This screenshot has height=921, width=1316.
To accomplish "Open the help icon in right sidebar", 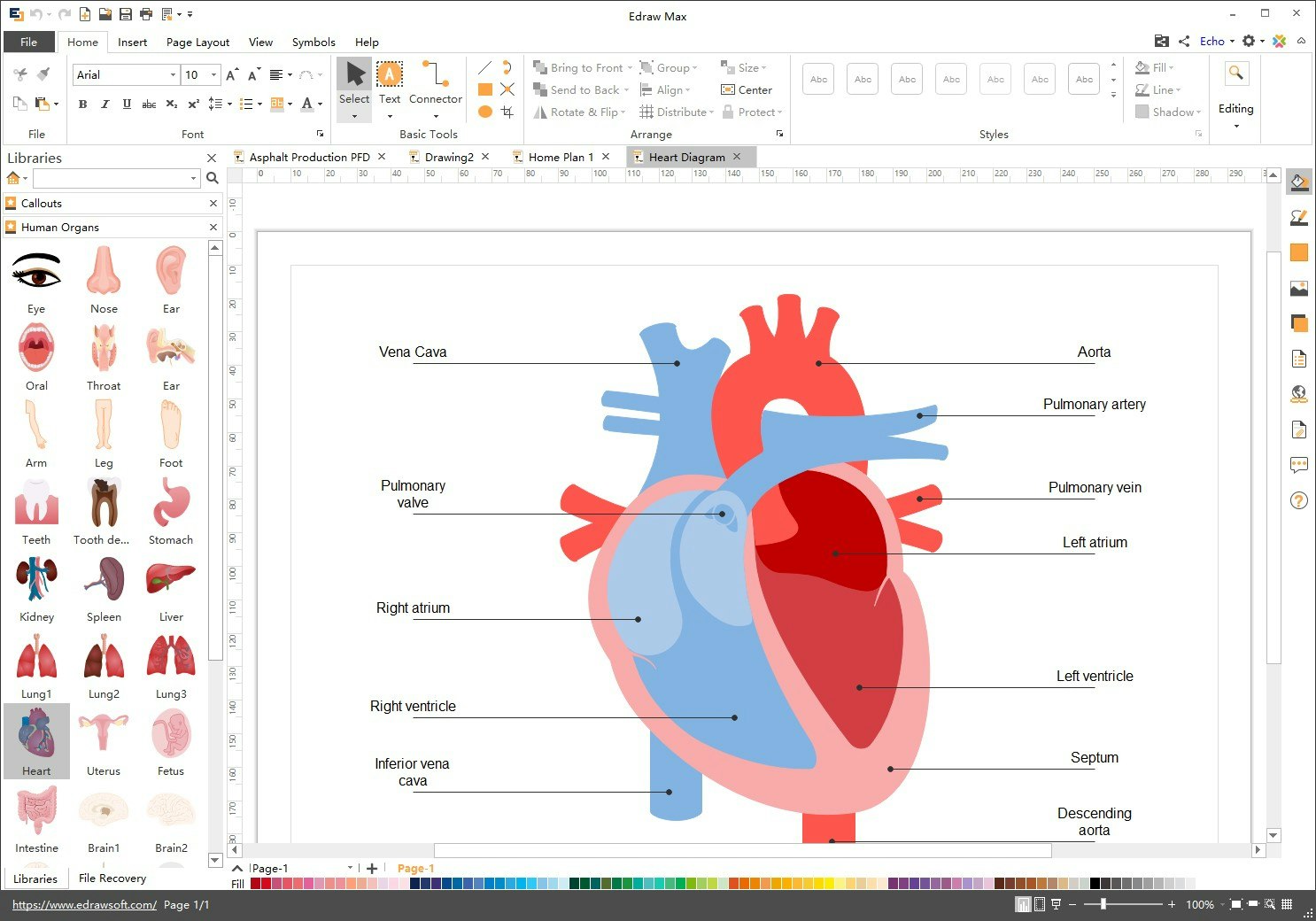I will [1299, 500].
